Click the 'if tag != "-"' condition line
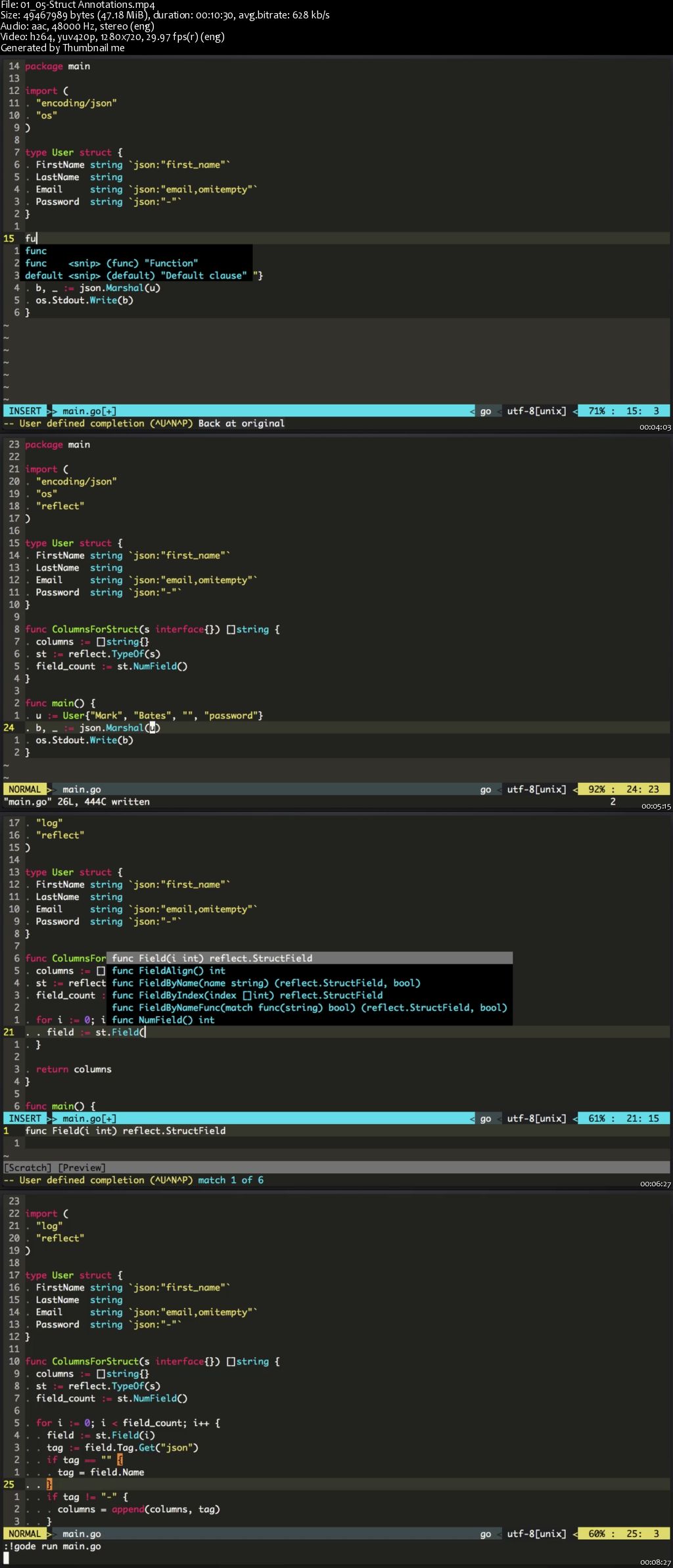673x1568 pixels. [87, 1497]
